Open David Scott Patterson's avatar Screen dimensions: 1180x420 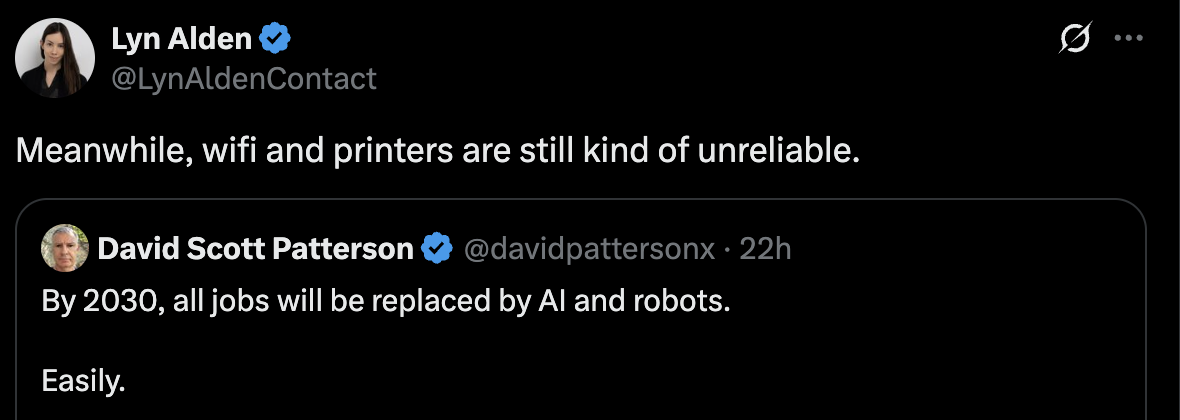pyautogui.click(x=64, y=249)
